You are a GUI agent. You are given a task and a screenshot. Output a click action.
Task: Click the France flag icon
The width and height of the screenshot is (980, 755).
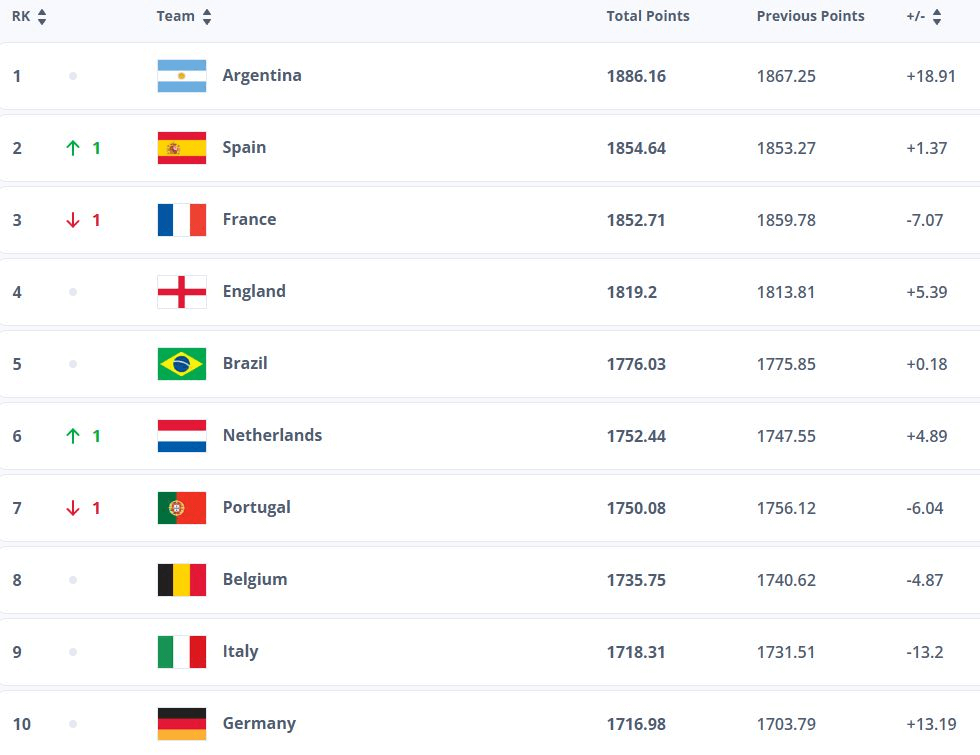(x=182, y=220)
